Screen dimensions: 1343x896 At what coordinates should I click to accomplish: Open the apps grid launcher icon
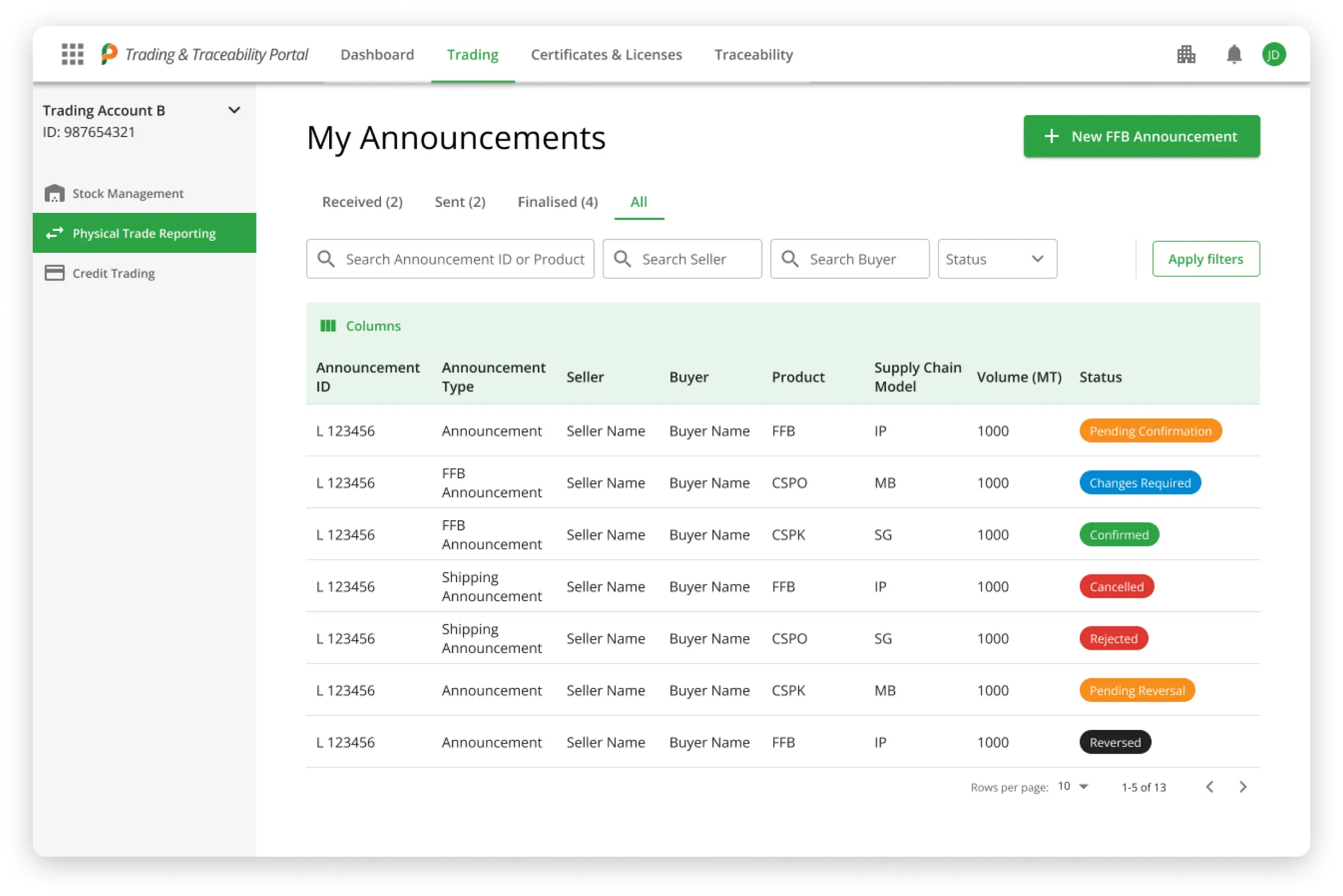[73, 54]
